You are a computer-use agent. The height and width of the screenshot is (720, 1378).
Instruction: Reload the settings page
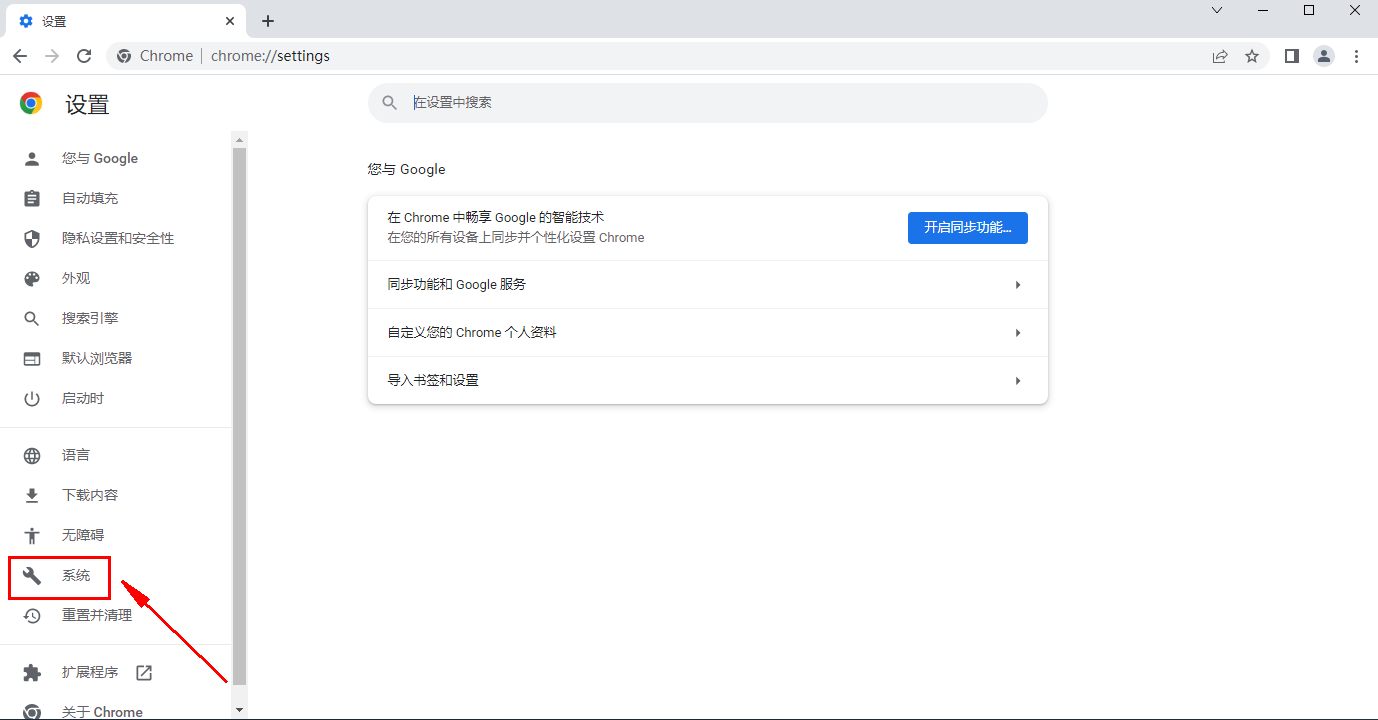[84, 56]
